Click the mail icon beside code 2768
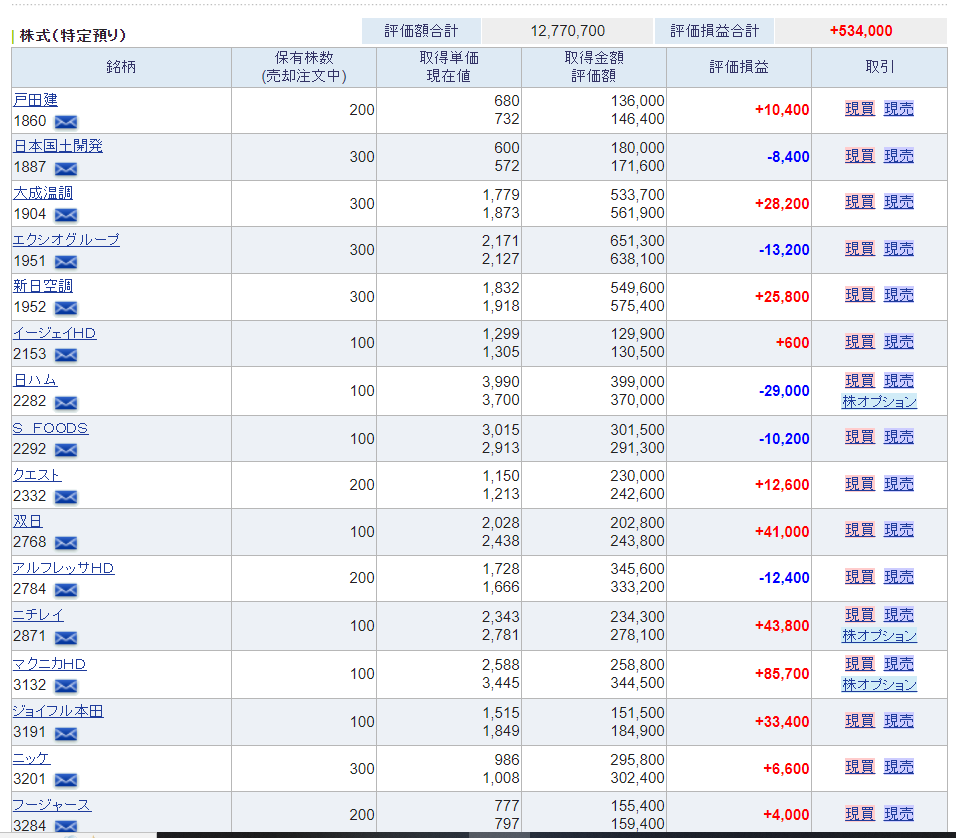Viewport: 956px width, 838px height. [x=66, y=543]
